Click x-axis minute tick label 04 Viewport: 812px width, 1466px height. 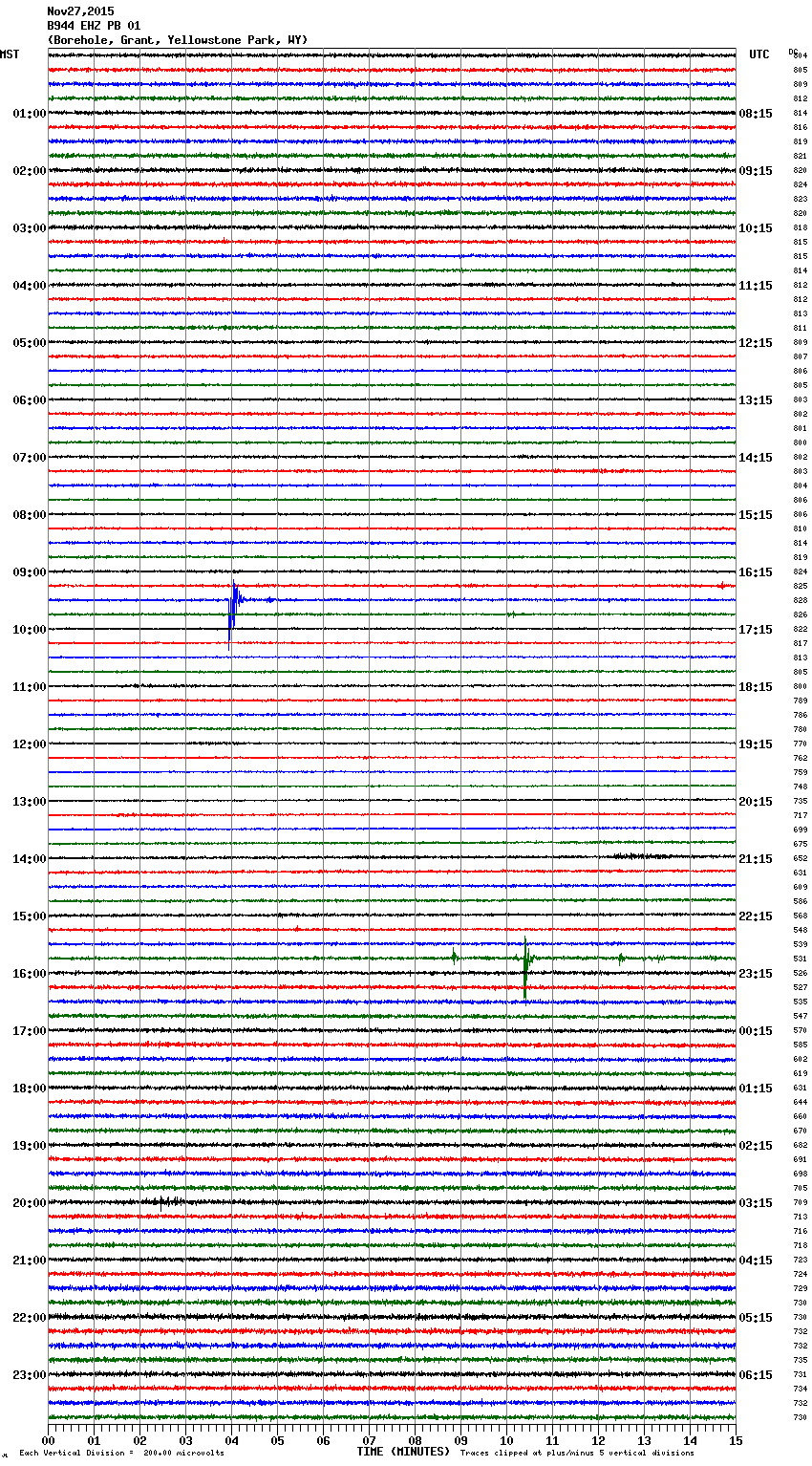(231, 1441)
